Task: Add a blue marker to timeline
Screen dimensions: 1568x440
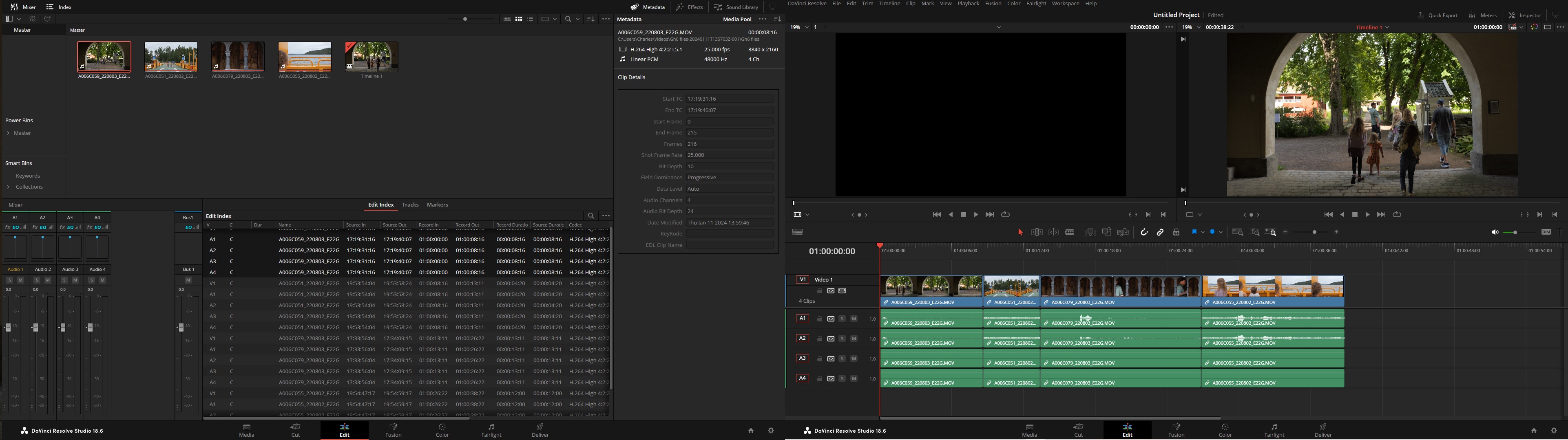Action: click(x=1212, y=232)
